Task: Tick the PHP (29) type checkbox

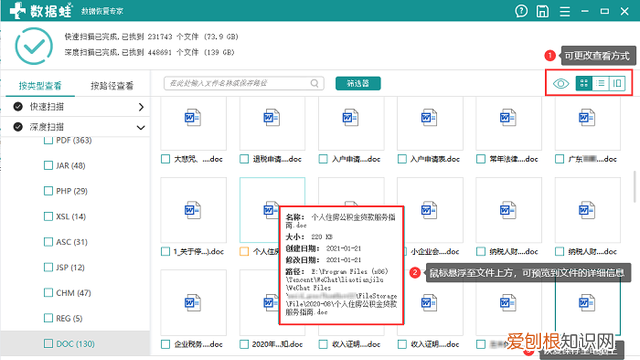Action: (x=48, y=191)
